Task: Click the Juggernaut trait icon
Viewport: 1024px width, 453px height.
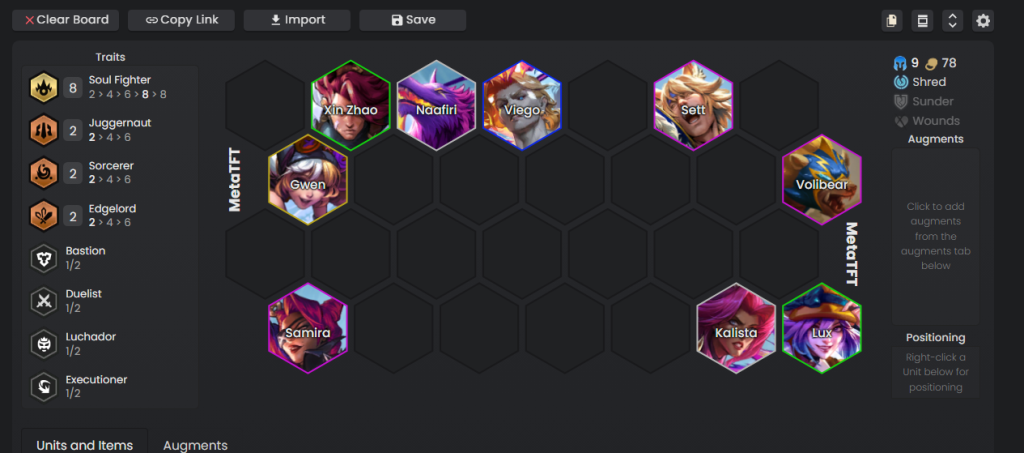Action: click(x=44, y=130)
